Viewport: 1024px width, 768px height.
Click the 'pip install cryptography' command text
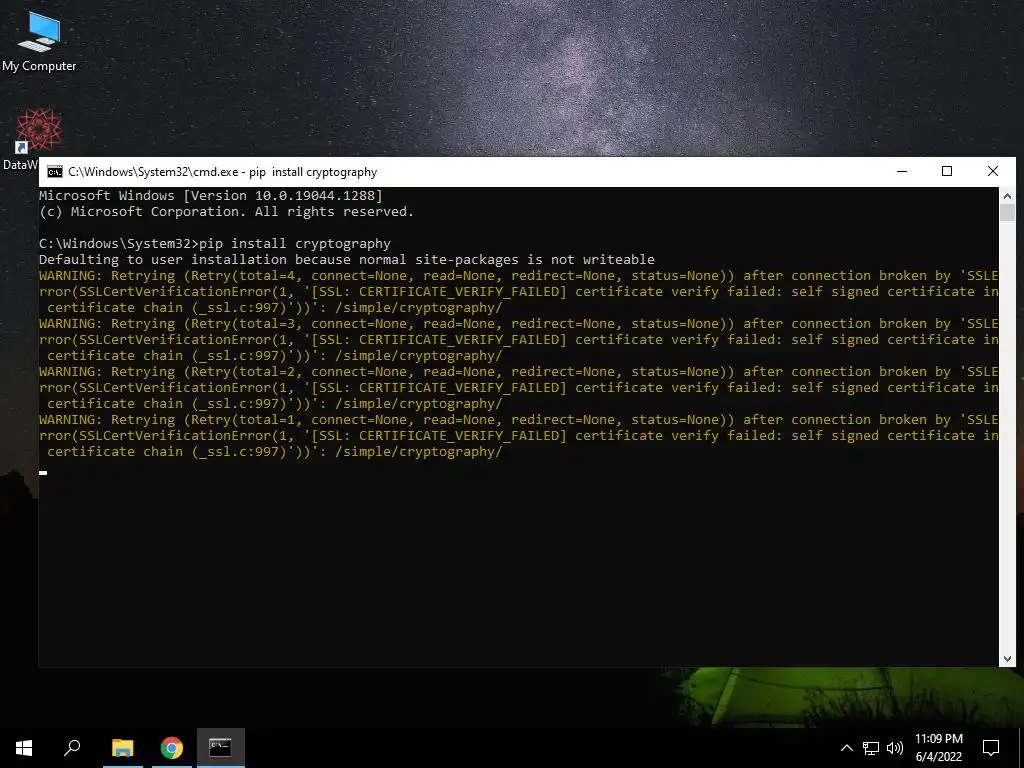tap(295, 244)
